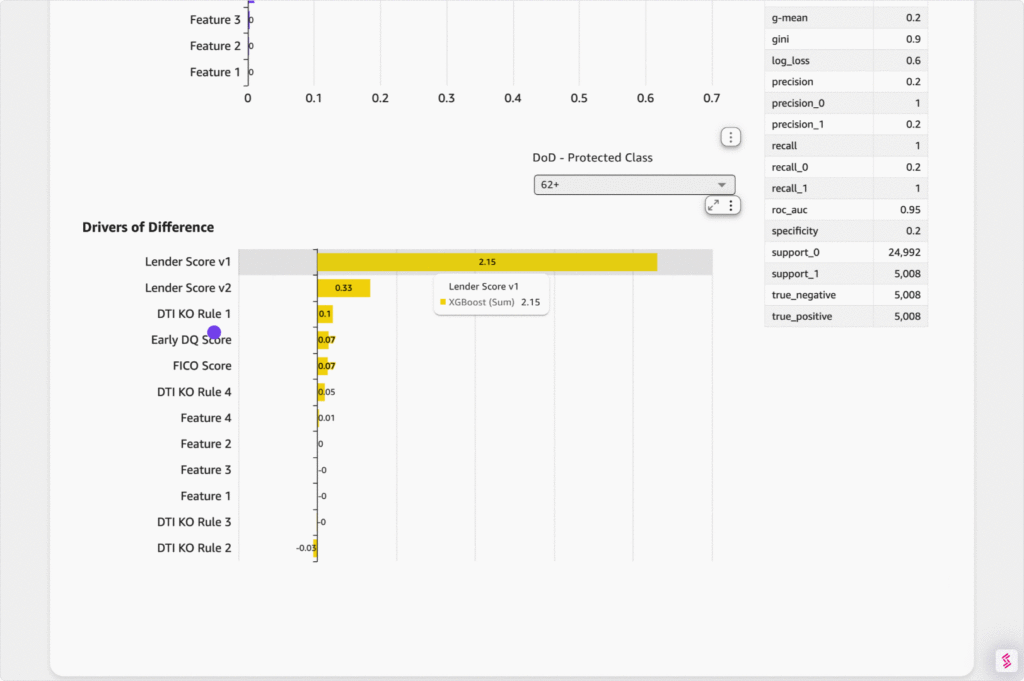
Task: Click the DTI KO Rule 1 bar
Action: [325, 314]
